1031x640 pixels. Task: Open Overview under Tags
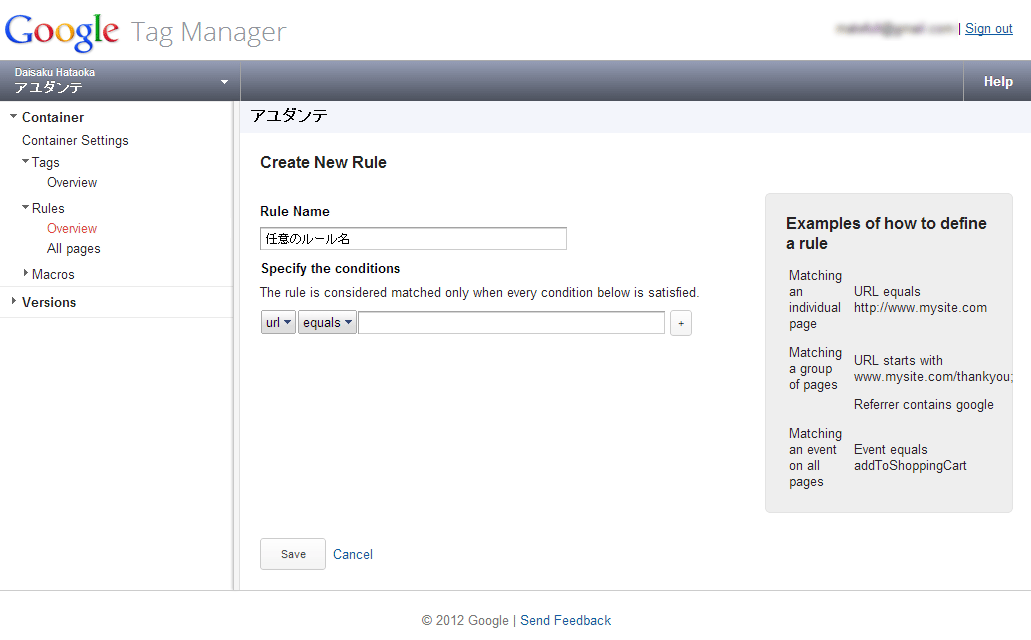click(72, 183)
